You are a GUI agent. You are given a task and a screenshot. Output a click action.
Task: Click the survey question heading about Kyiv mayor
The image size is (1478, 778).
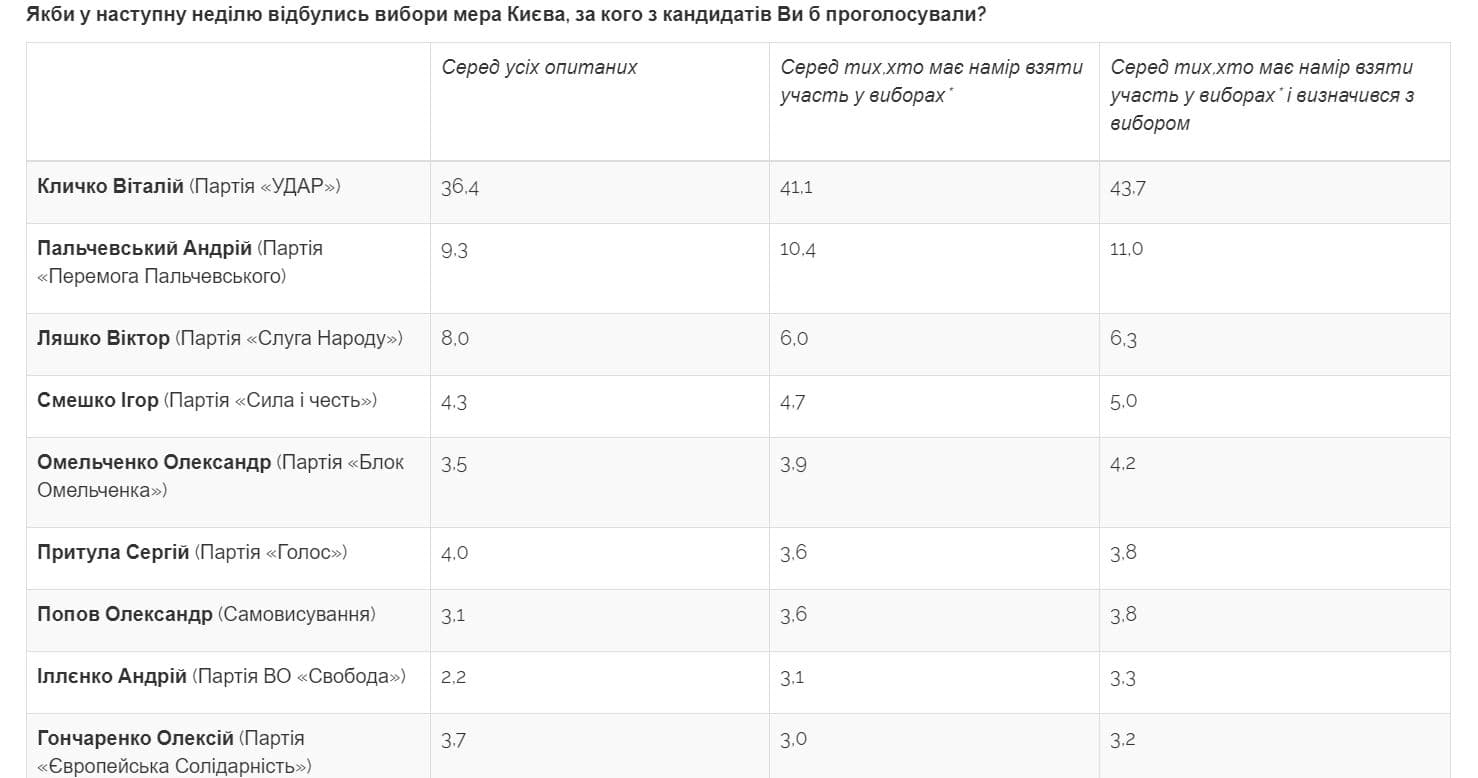pos(504,16)
